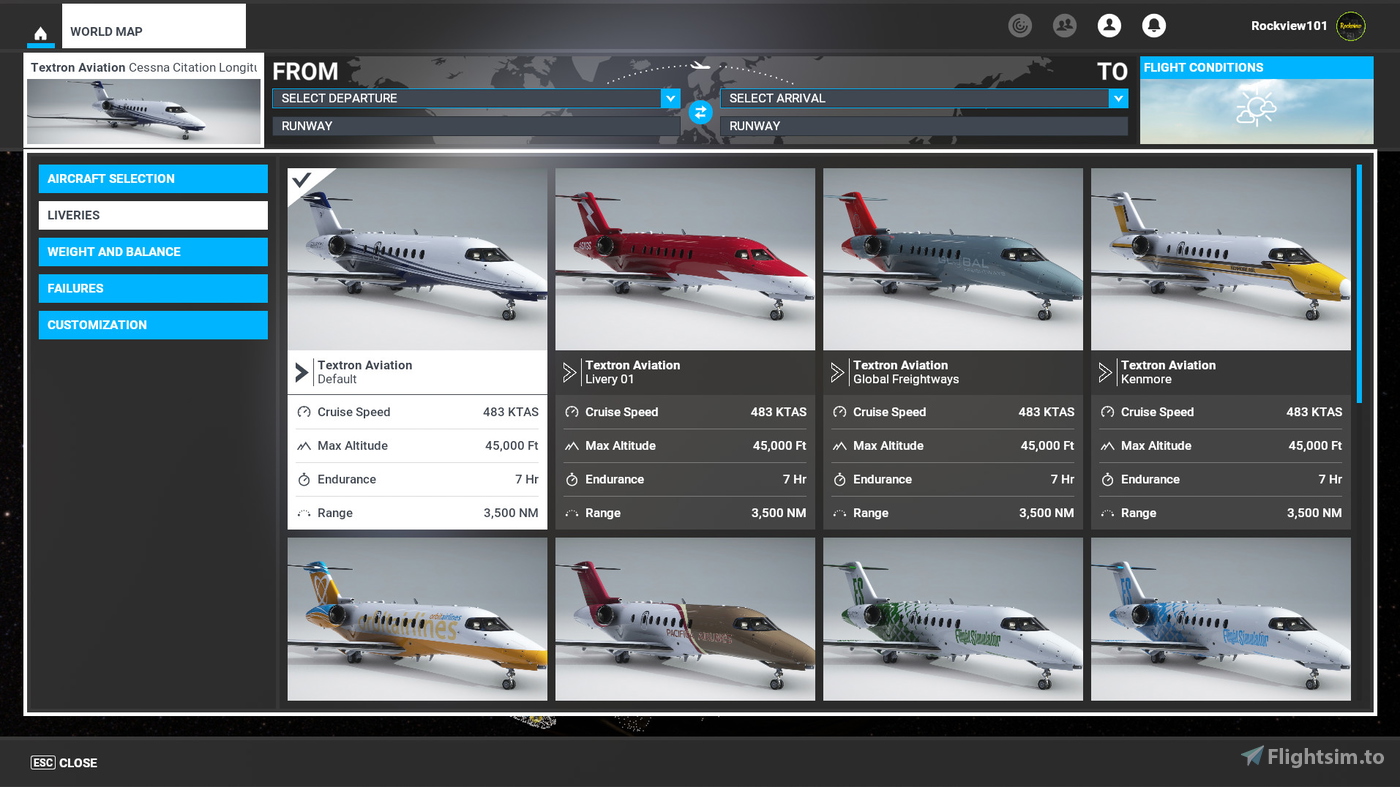The width and height of the screenshot is (1400, 787).
Task: Open the notifications bell
Action: coord(1154,25)
